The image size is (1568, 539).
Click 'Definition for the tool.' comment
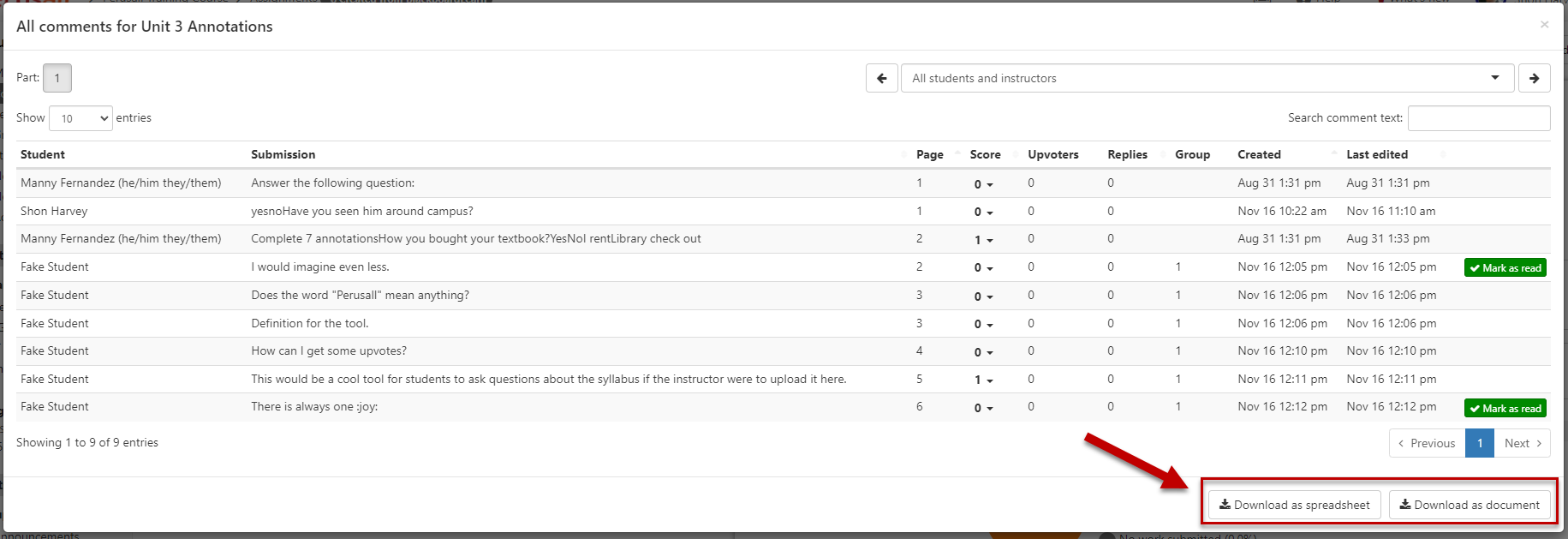click(x=310, y=323)
